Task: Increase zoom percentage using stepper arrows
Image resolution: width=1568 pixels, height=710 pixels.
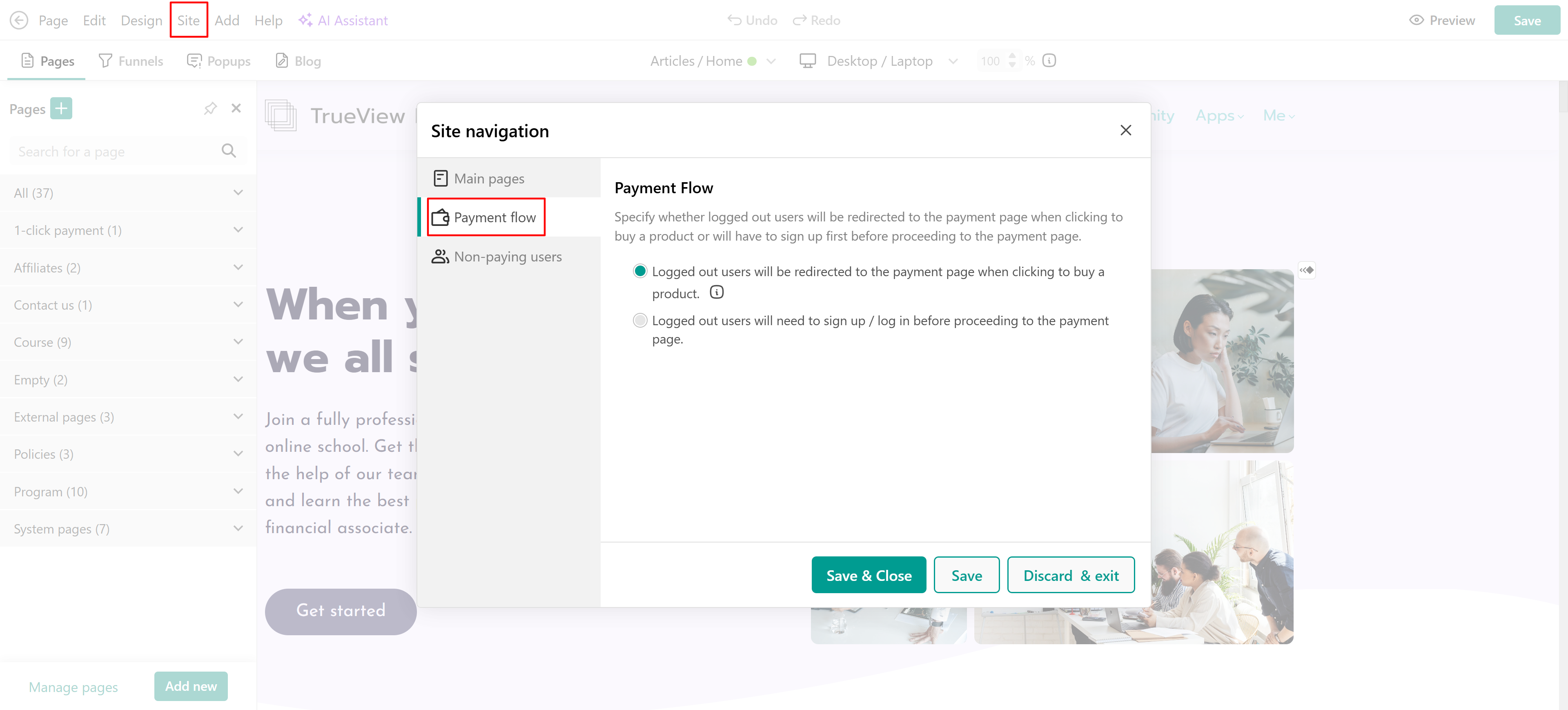Action: (x=1012, y=56)
